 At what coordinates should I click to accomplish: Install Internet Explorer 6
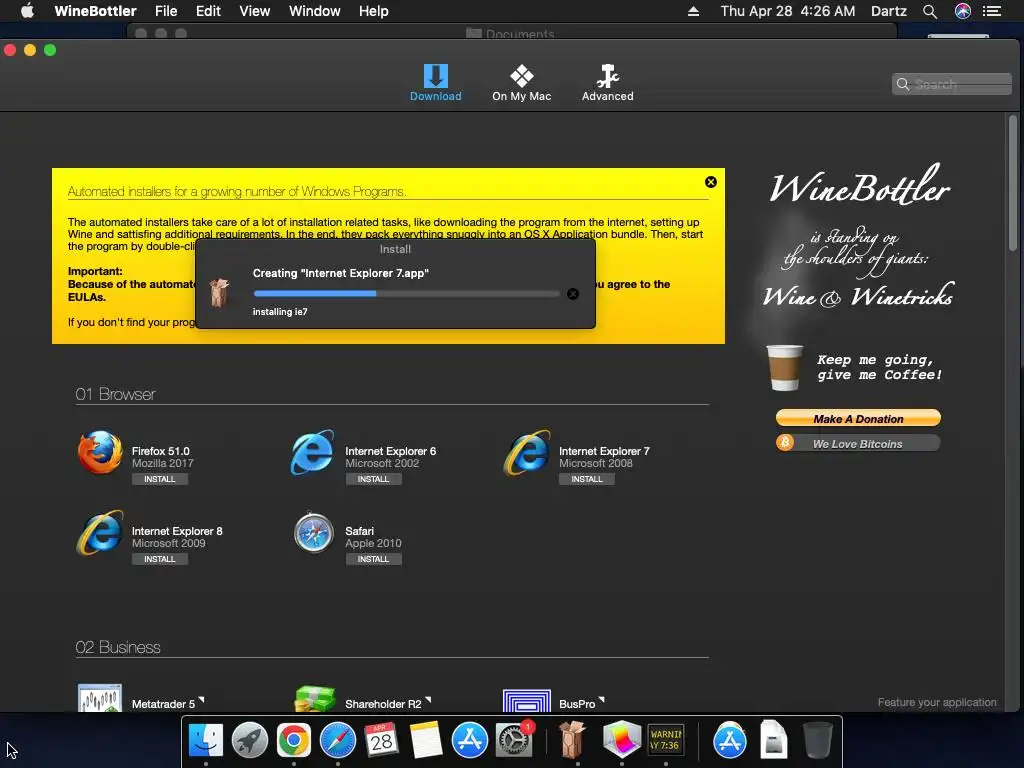(373, 479)
